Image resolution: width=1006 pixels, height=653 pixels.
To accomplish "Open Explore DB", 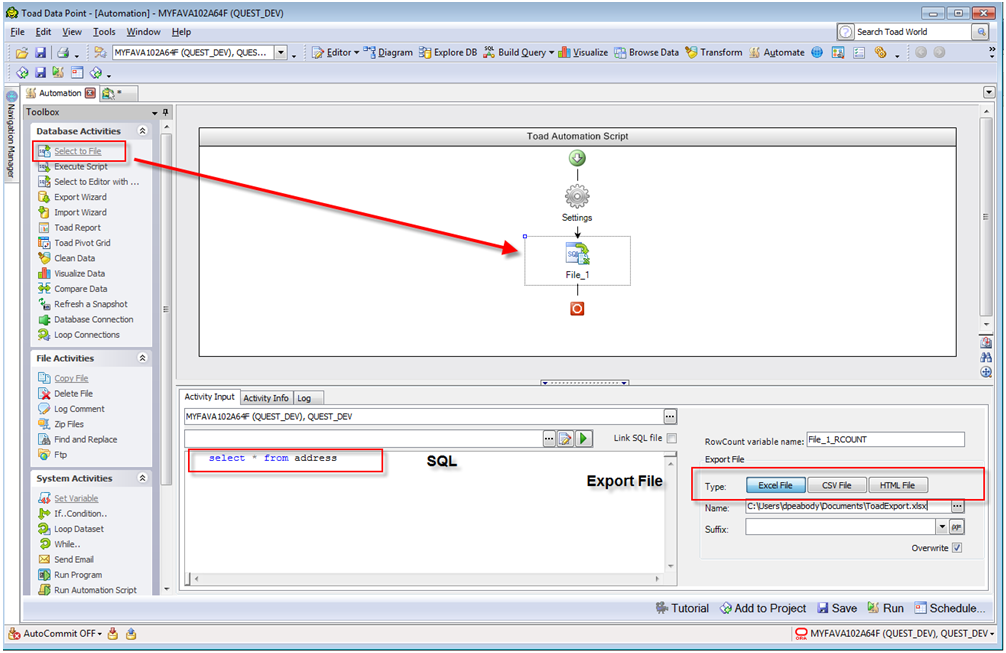I will tap(448, 53).
